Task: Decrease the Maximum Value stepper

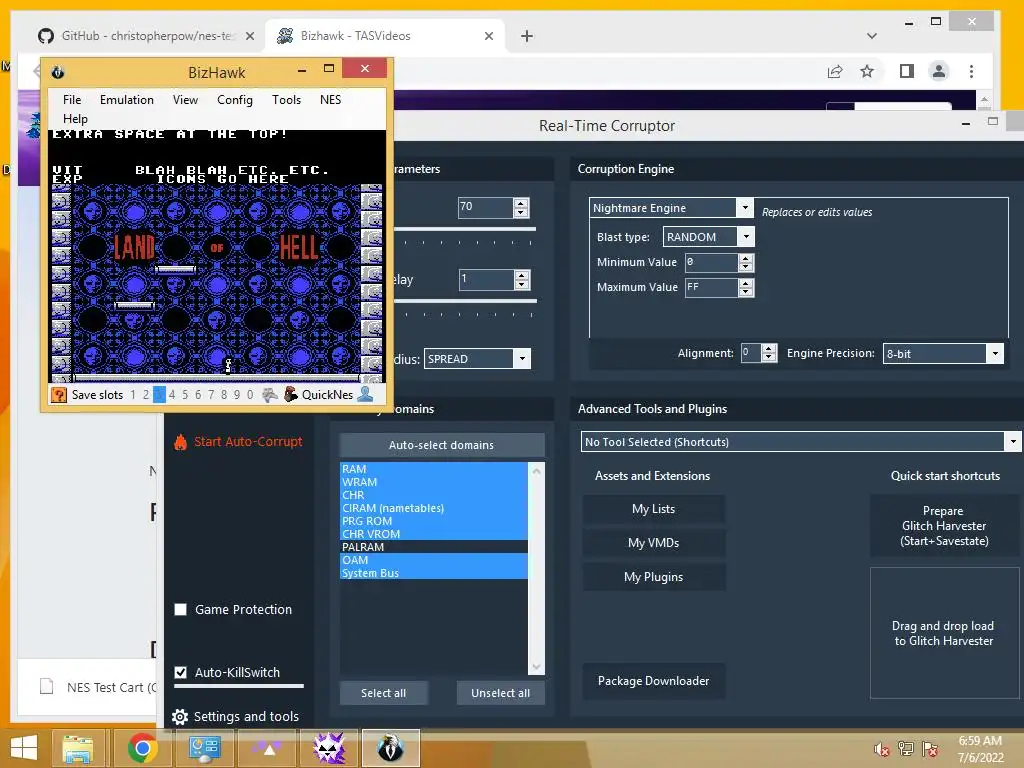Action: point(746,292)
